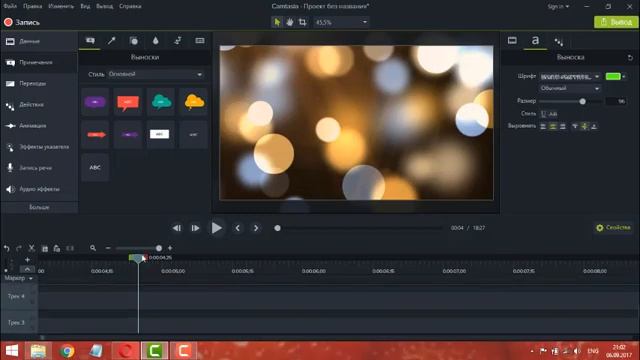Screen dimensions: 640x360
Task: Open the blur and highlight droplet tab
Action: click(156, 40)
